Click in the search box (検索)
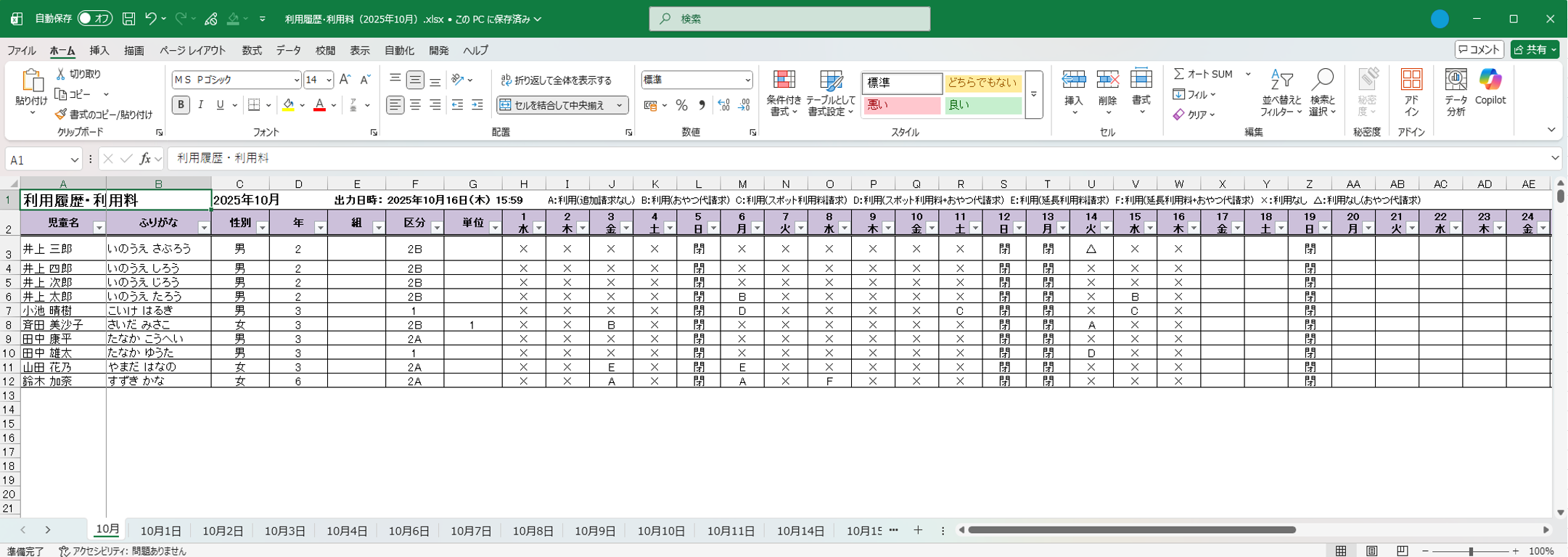Image resolution: width=1568 pixels, height=557 pixels. point(789,19)
